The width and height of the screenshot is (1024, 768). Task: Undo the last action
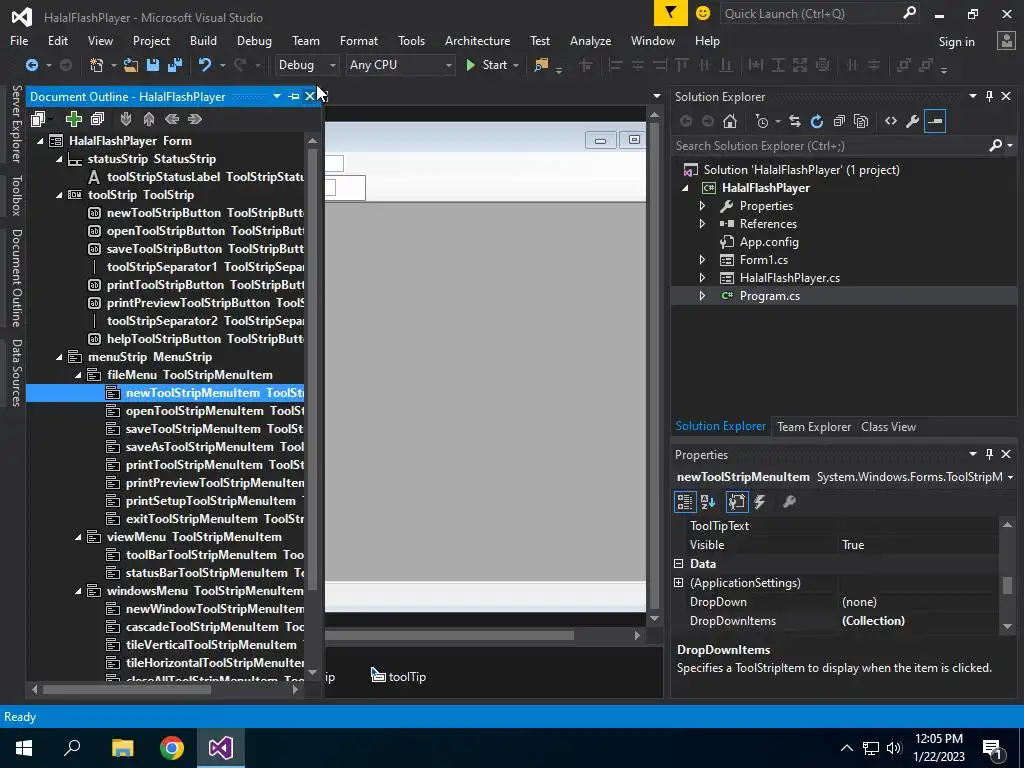tap(205, 65)
